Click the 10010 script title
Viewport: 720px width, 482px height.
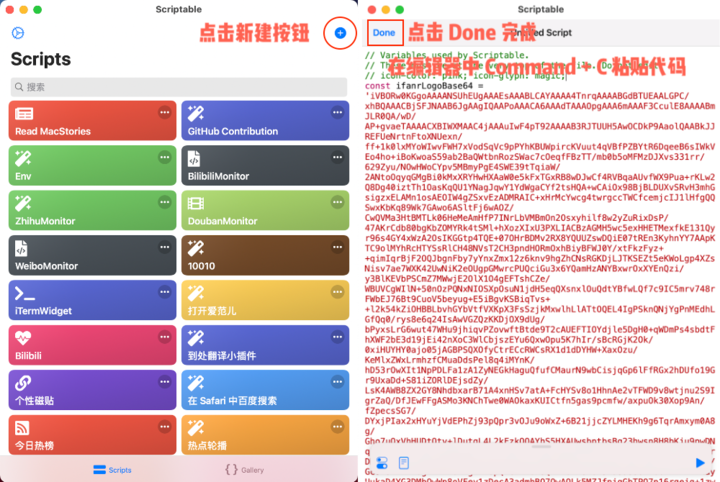[x=201, y=266]
